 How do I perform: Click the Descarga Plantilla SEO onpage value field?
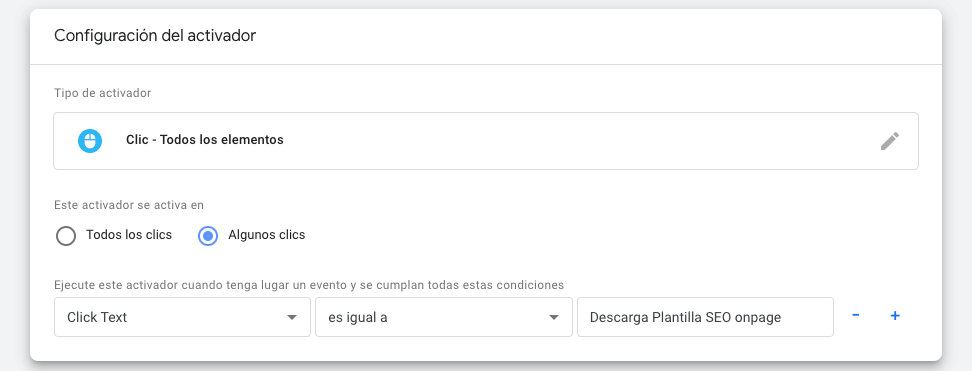click(705, 317)
